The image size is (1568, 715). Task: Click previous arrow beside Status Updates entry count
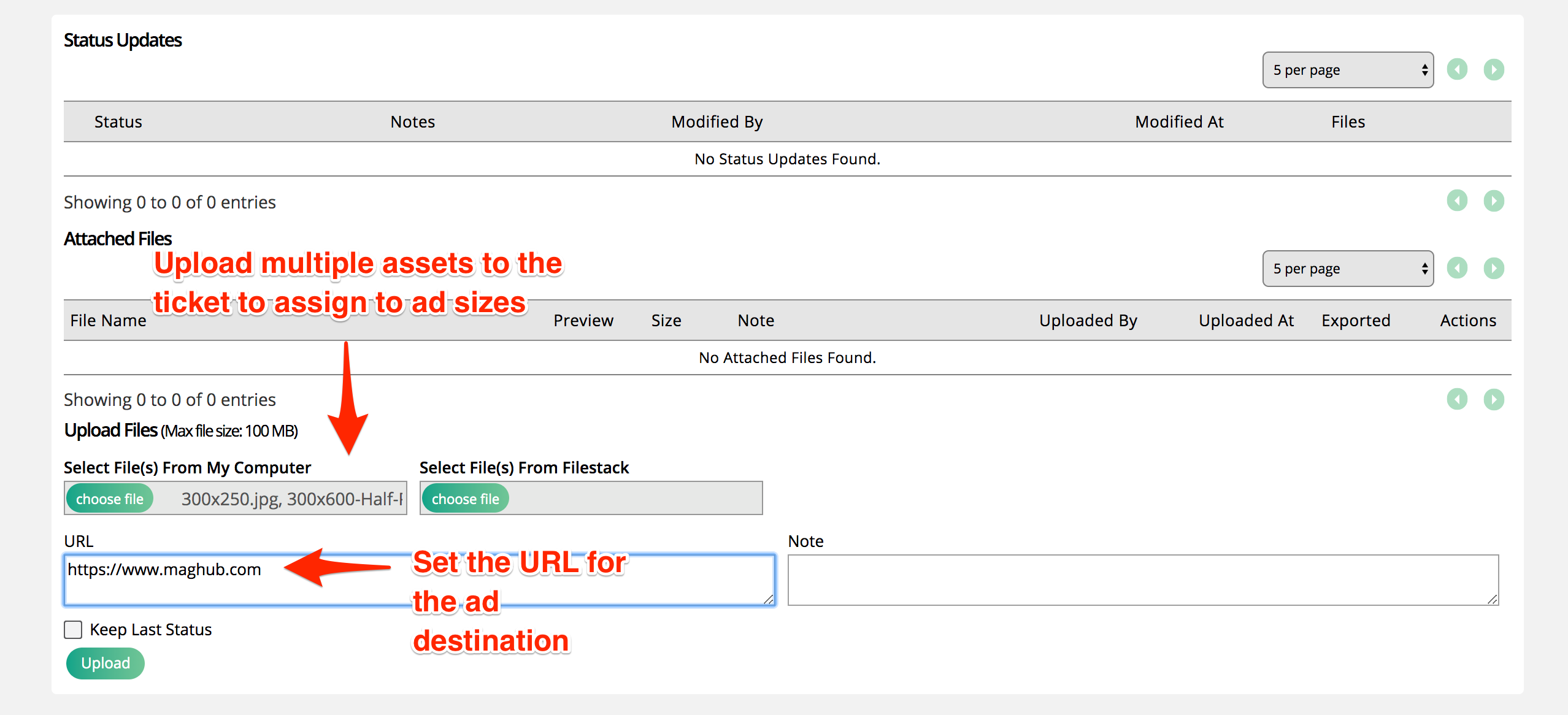tap(1458, 201)
